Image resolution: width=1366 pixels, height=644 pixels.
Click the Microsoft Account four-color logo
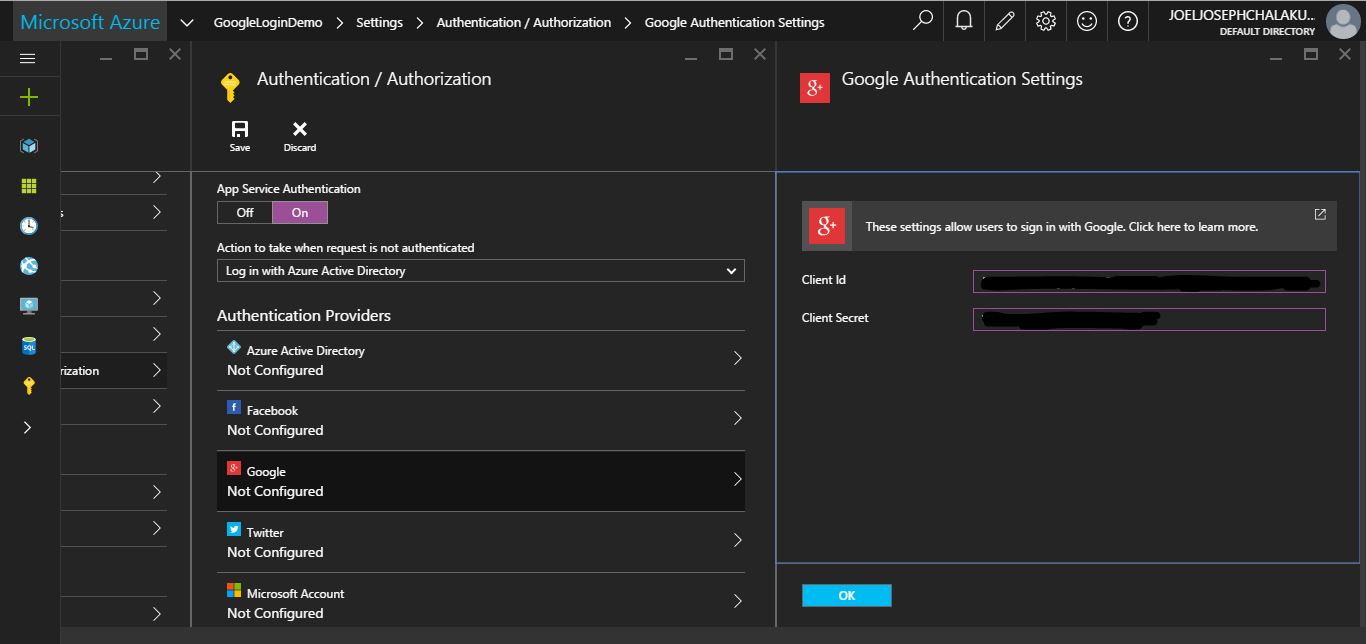pyautogui.click(x=234, y=591)
